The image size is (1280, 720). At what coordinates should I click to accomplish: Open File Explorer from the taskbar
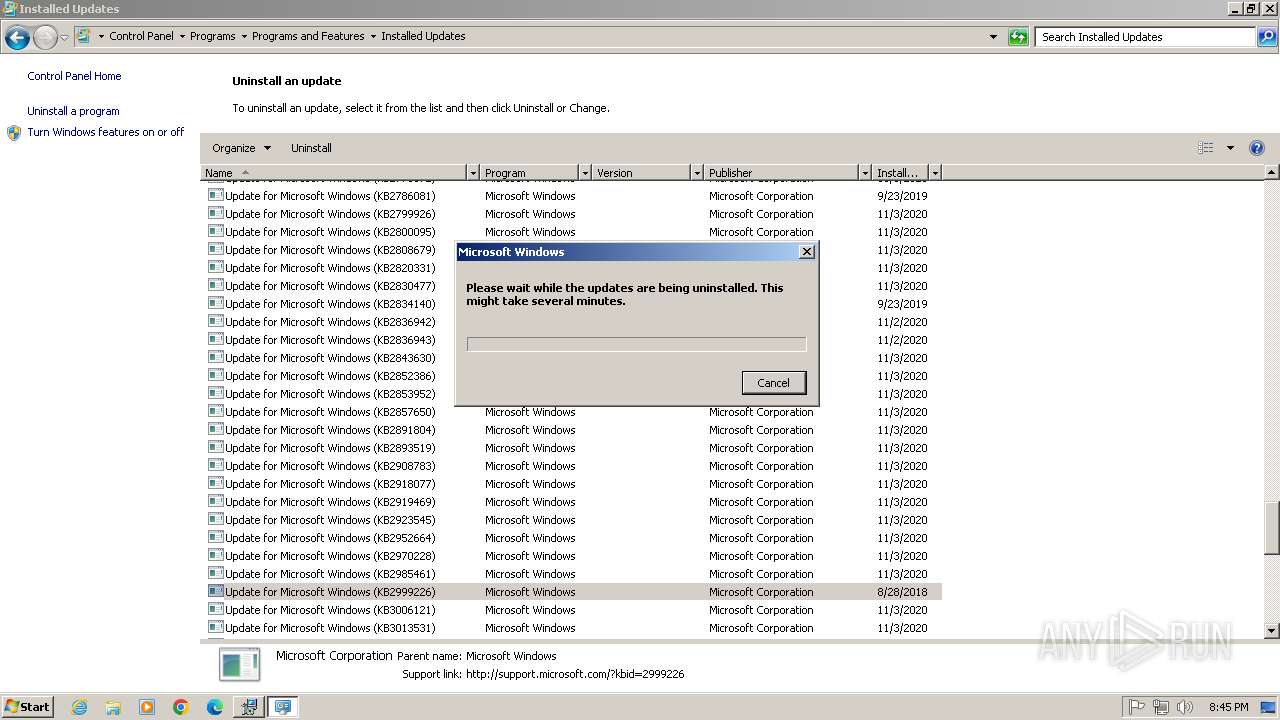point(113,707)
